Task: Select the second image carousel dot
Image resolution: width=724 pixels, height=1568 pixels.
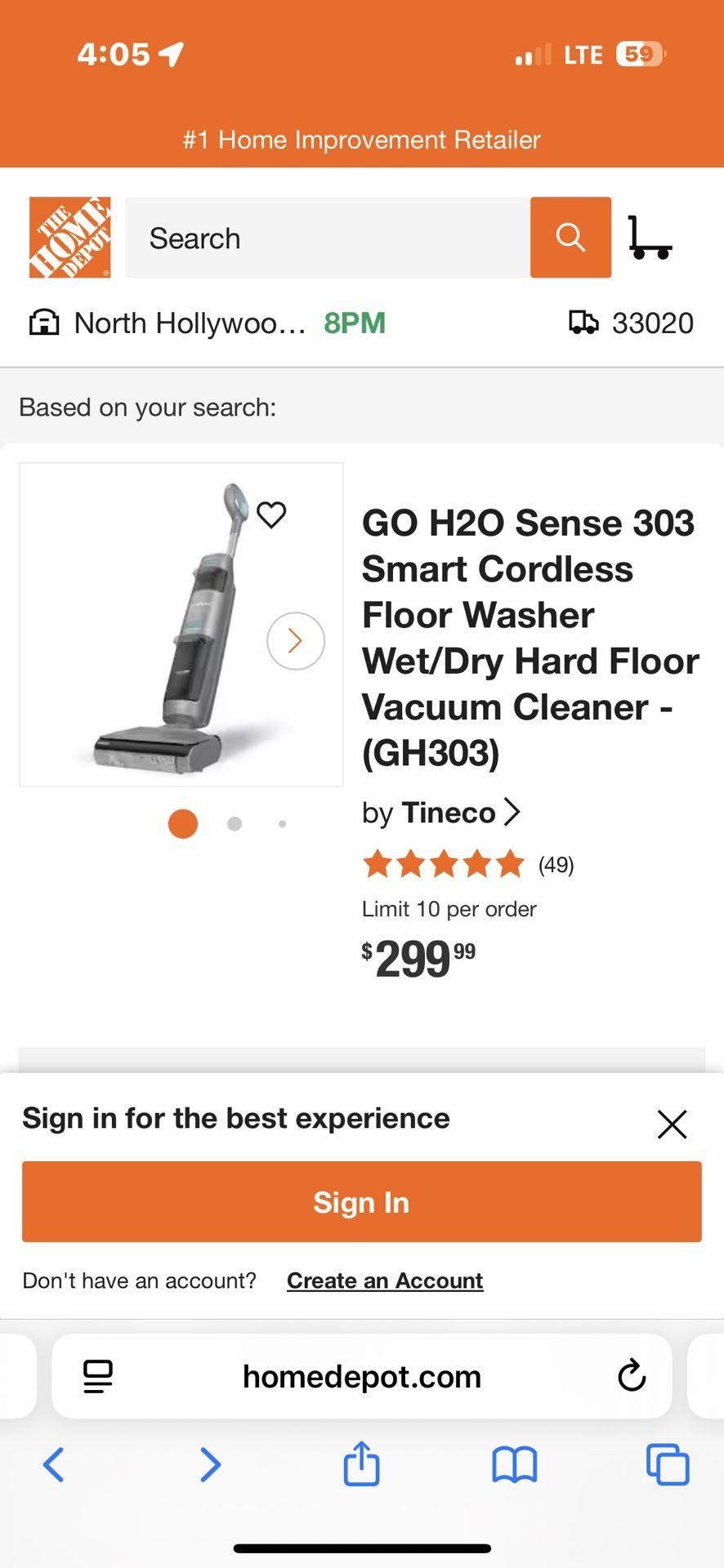Action: point(235,824)
